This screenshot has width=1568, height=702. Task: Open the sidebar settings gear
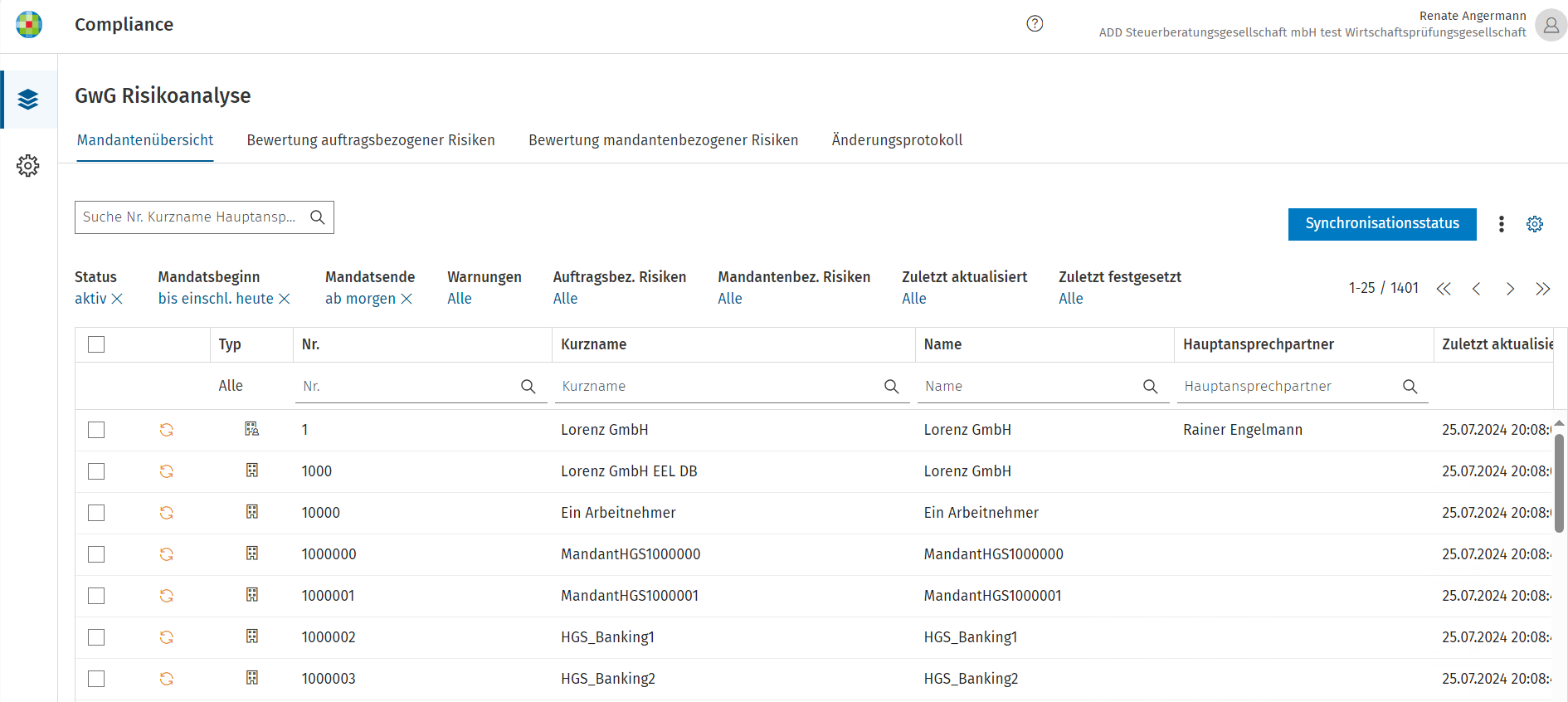[28, 166]
